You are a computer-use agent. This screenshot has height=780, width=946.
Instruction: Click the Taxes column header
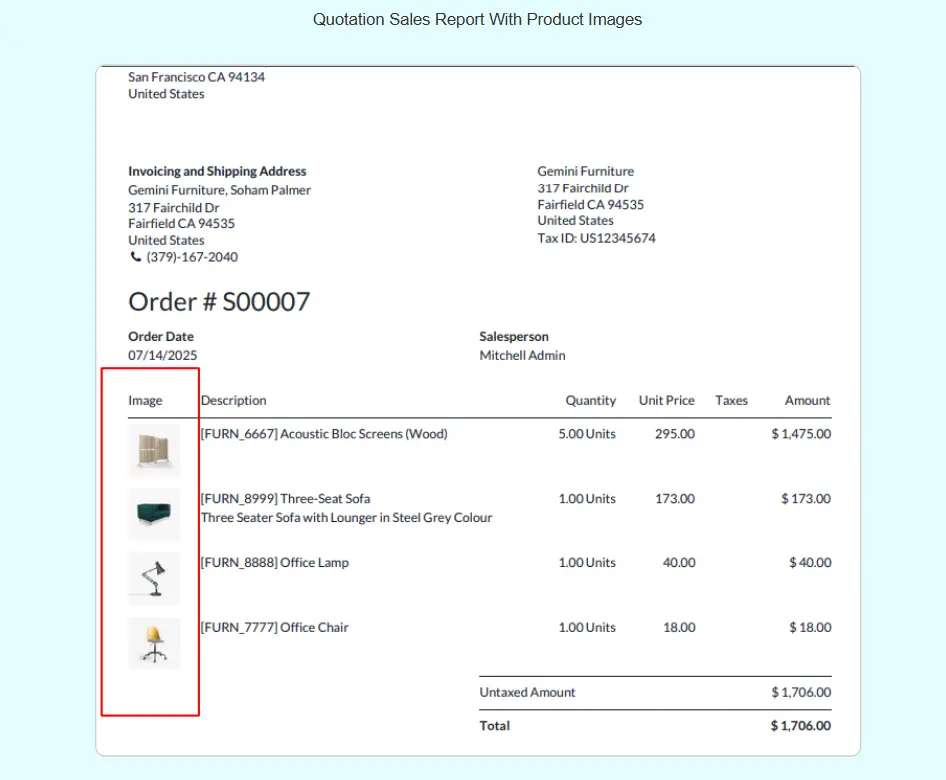tap(731, 401)
